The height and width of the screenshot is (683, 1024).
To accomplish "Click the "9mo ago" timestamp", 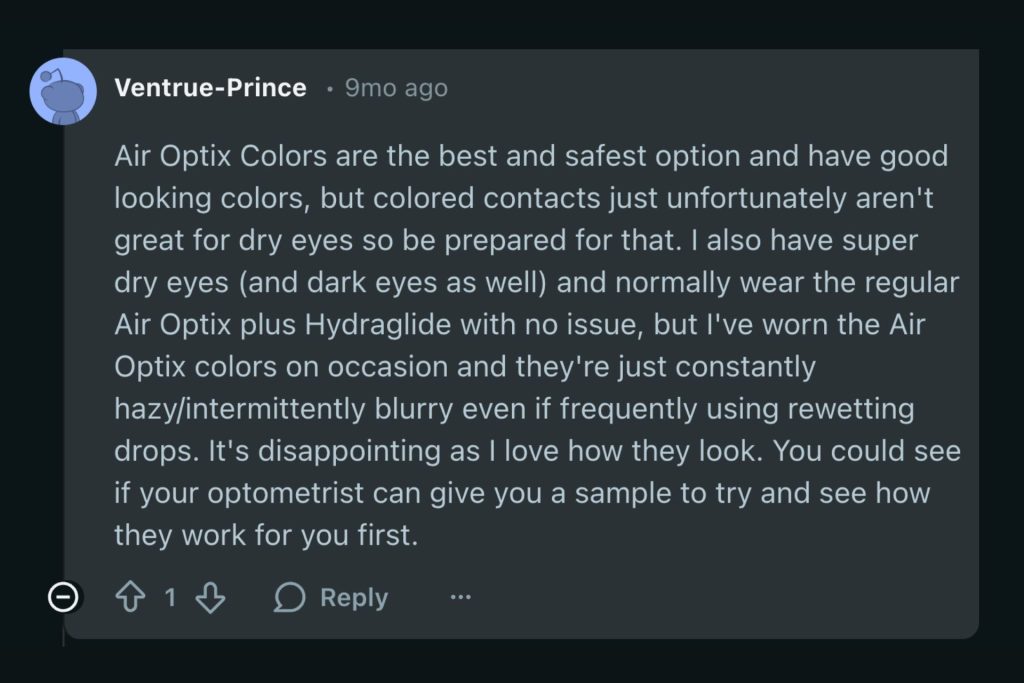I will 396,88.
